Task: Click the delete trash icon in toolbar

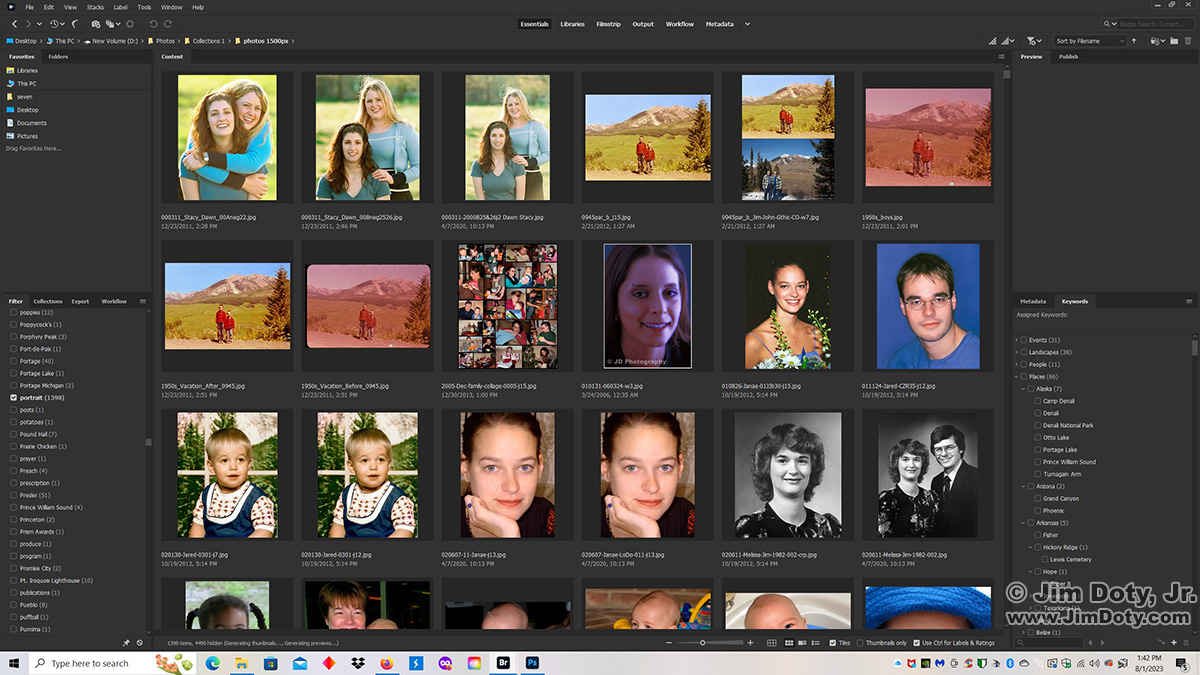Action: coord(1188,41)
